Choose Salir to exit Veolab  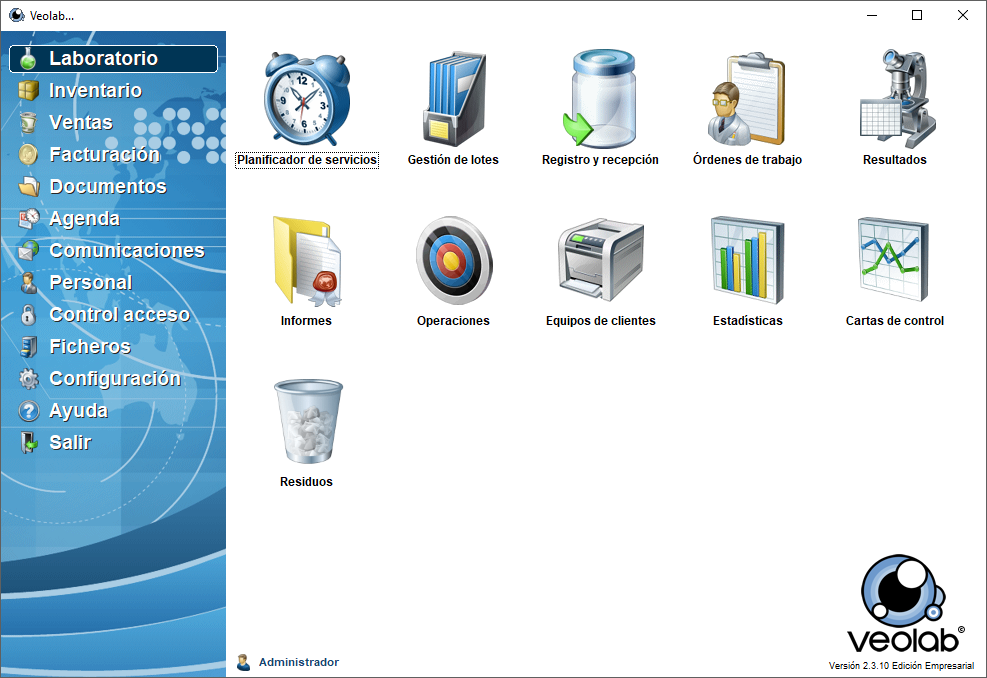(x=70, y=443)
